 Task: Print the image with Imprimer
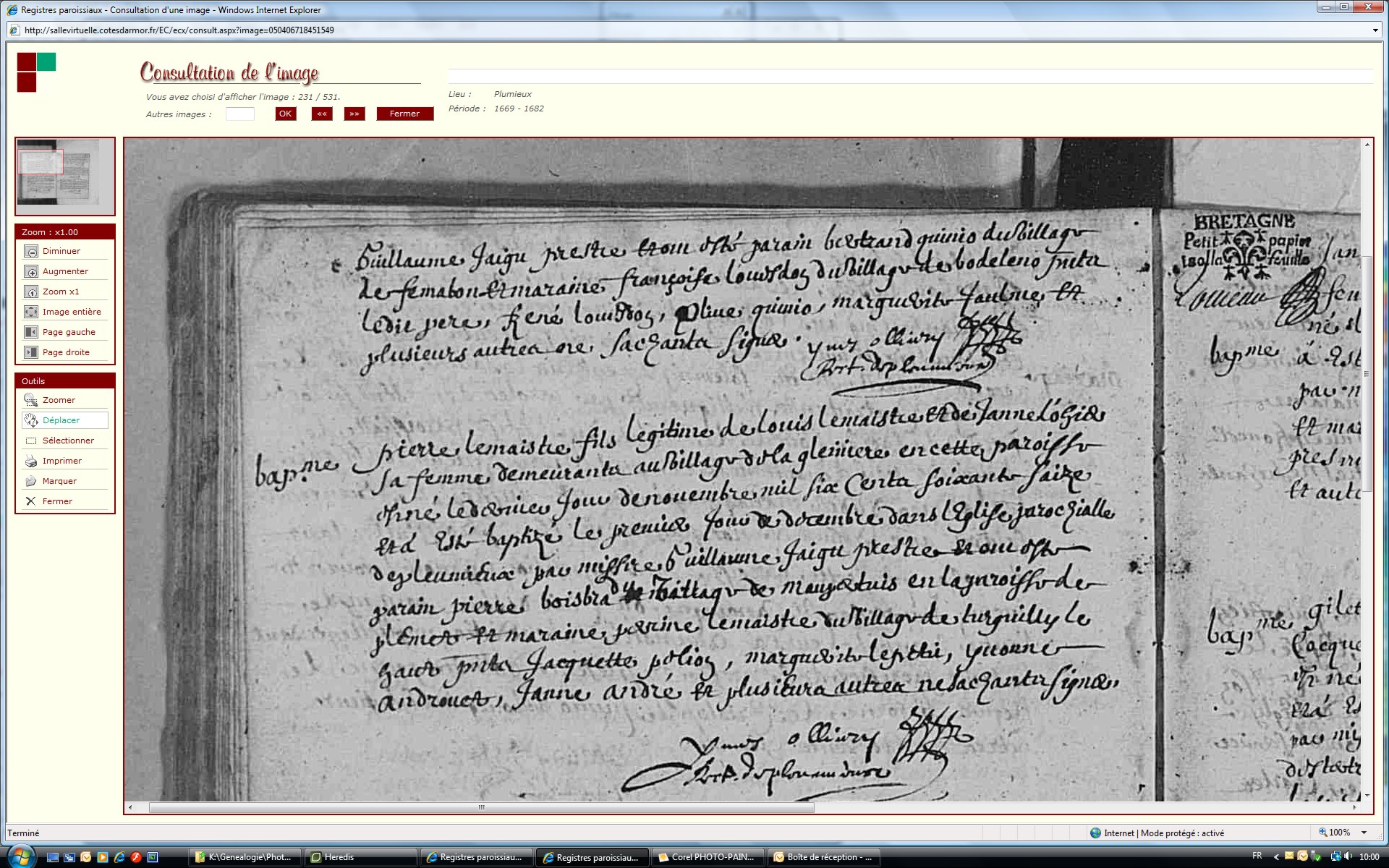point(31,461)
